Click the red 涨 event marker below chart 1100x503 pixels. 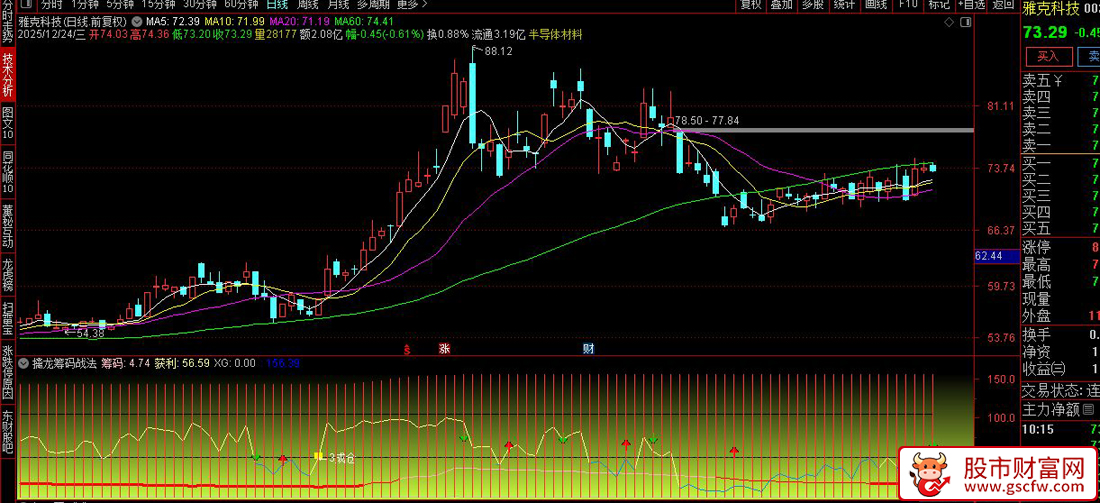444,348
